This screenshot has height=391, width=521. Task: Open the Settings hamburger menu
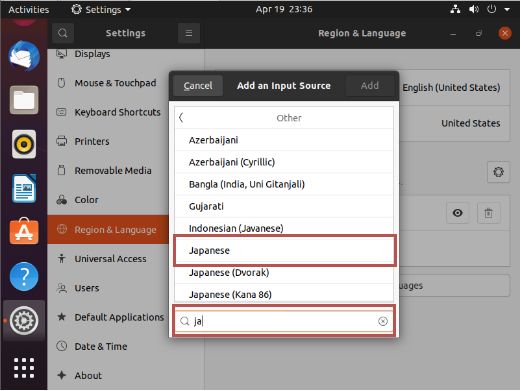(189, 33)
